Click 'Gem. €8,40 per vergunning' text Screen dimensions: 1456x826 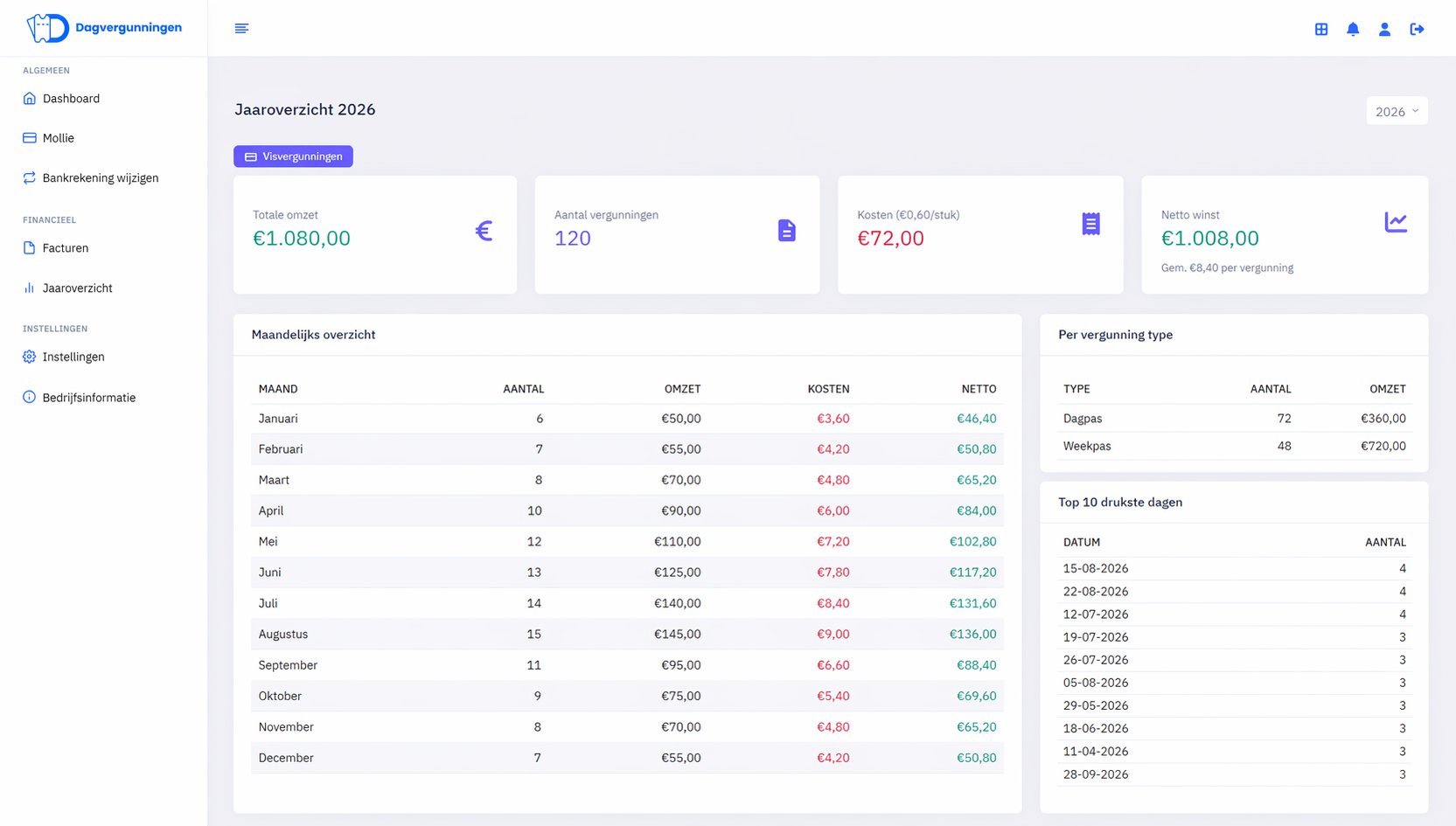tap(1227, 267)
